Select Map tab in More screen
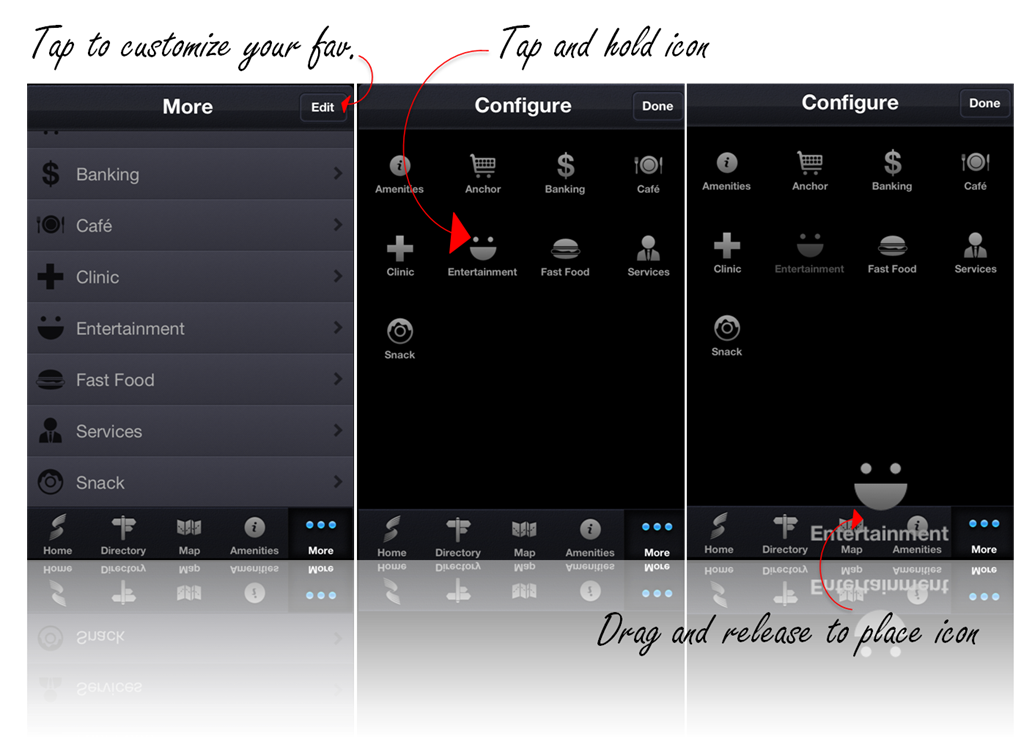1024x747 pixels. [189, 535]
